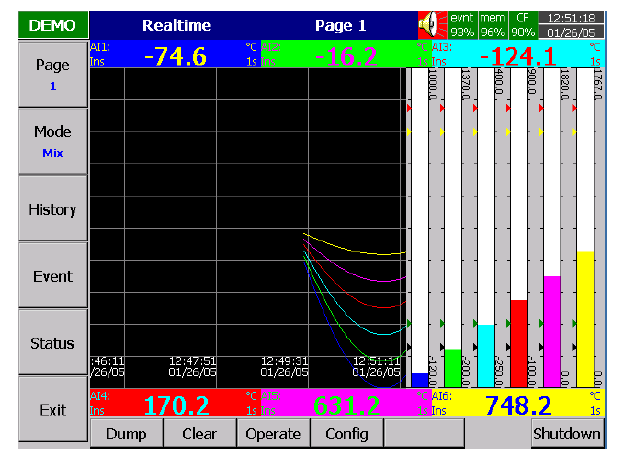Select the AI5 channel reading 631.2
Image resolution: width=626 pixels, height=460 pixels.
click(346, 402)
